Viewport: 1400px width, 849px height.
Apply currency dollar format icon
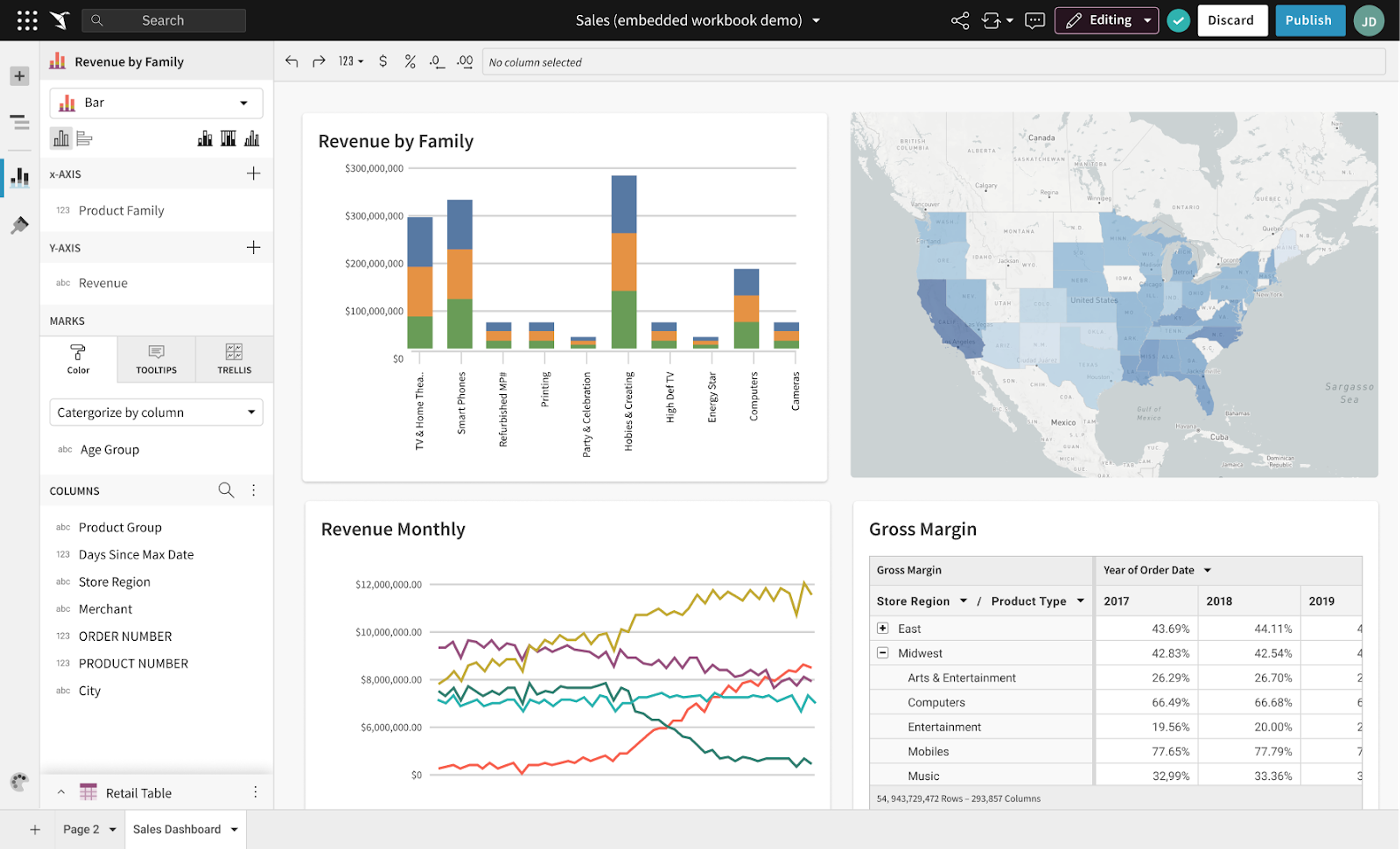pos(383,61)
